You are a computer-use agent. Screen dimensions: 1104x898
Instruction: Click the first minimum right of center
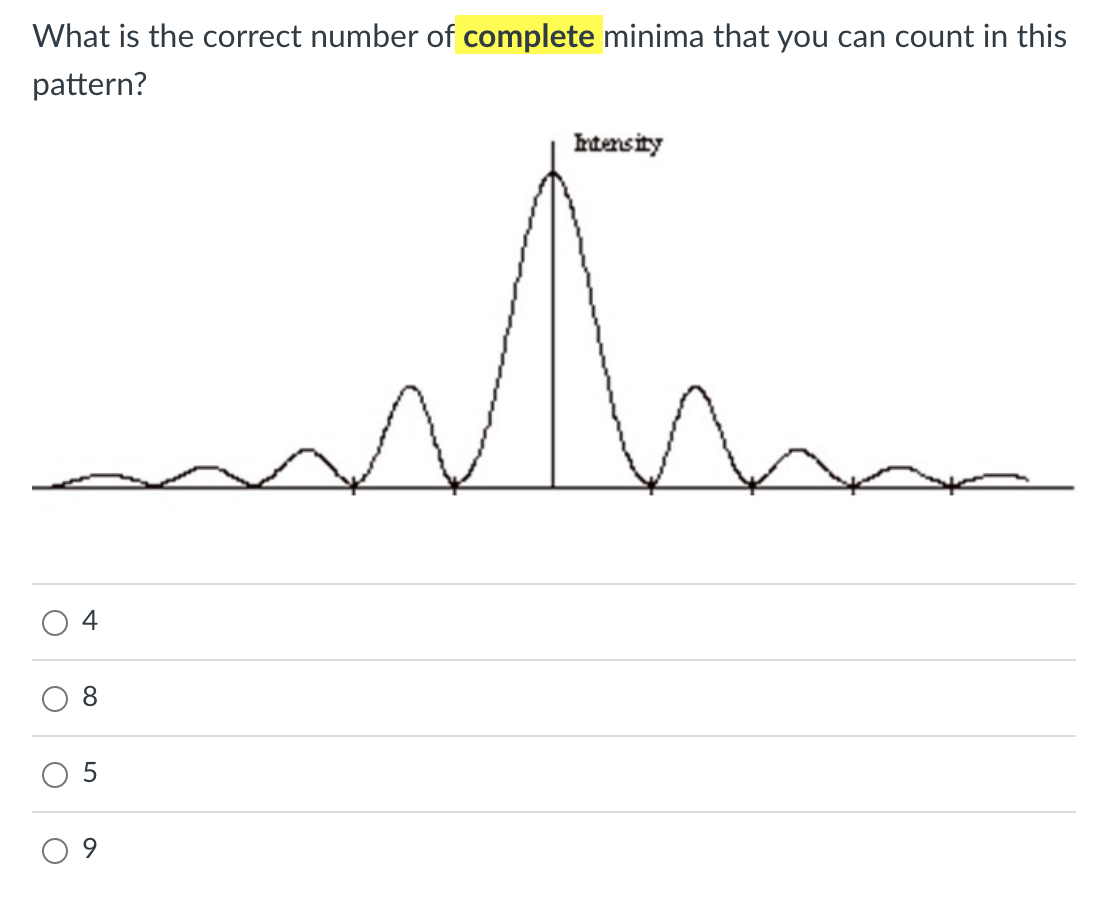tap(650, 485)
